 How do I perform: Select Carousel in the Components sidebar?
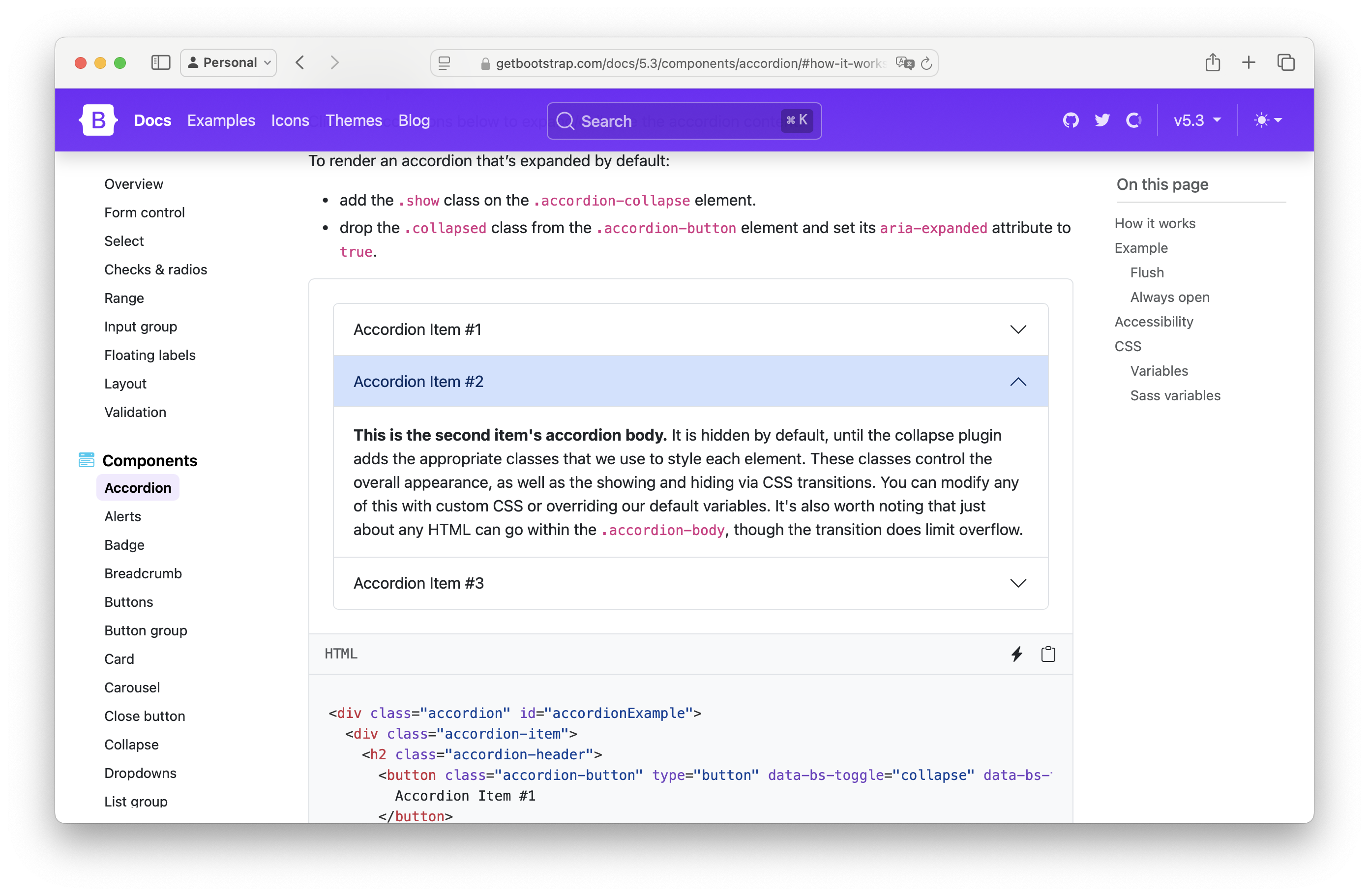tap(132, 687)
